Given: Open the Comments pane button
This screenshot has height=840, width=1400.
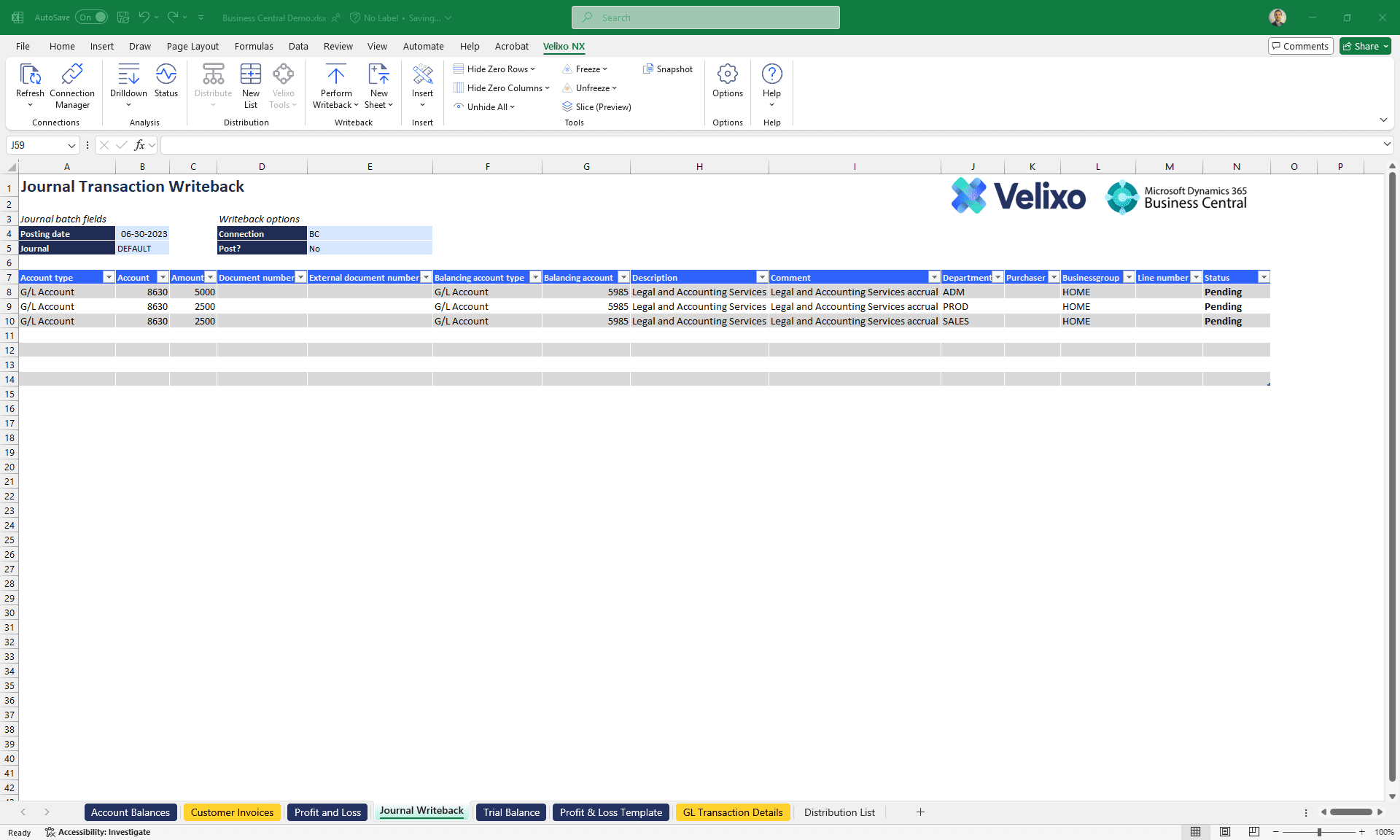Looking at the screenshot, I should coord(1300,46).
